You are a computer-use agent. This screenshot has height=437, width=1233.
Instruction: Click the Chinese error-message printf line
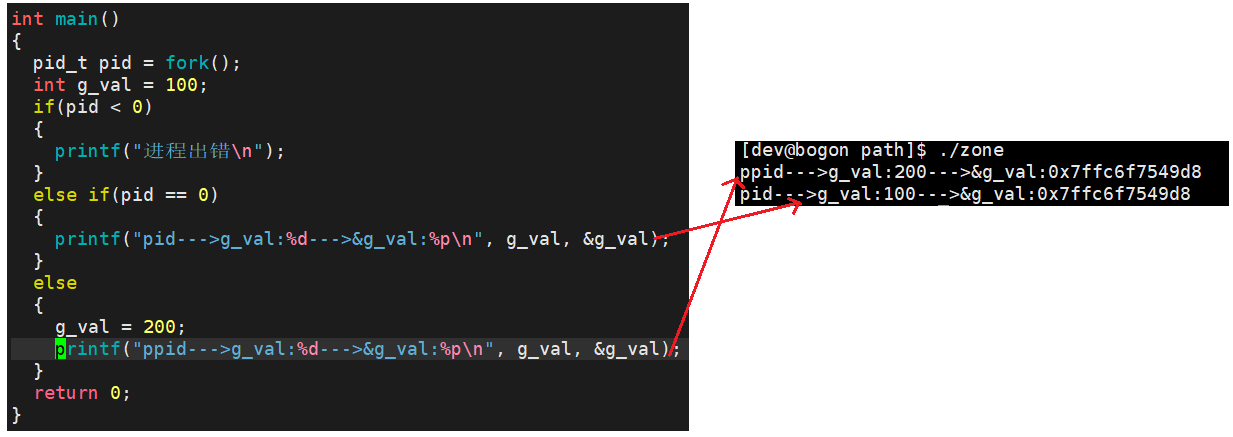pyautogui.click(x=170, y=151)
